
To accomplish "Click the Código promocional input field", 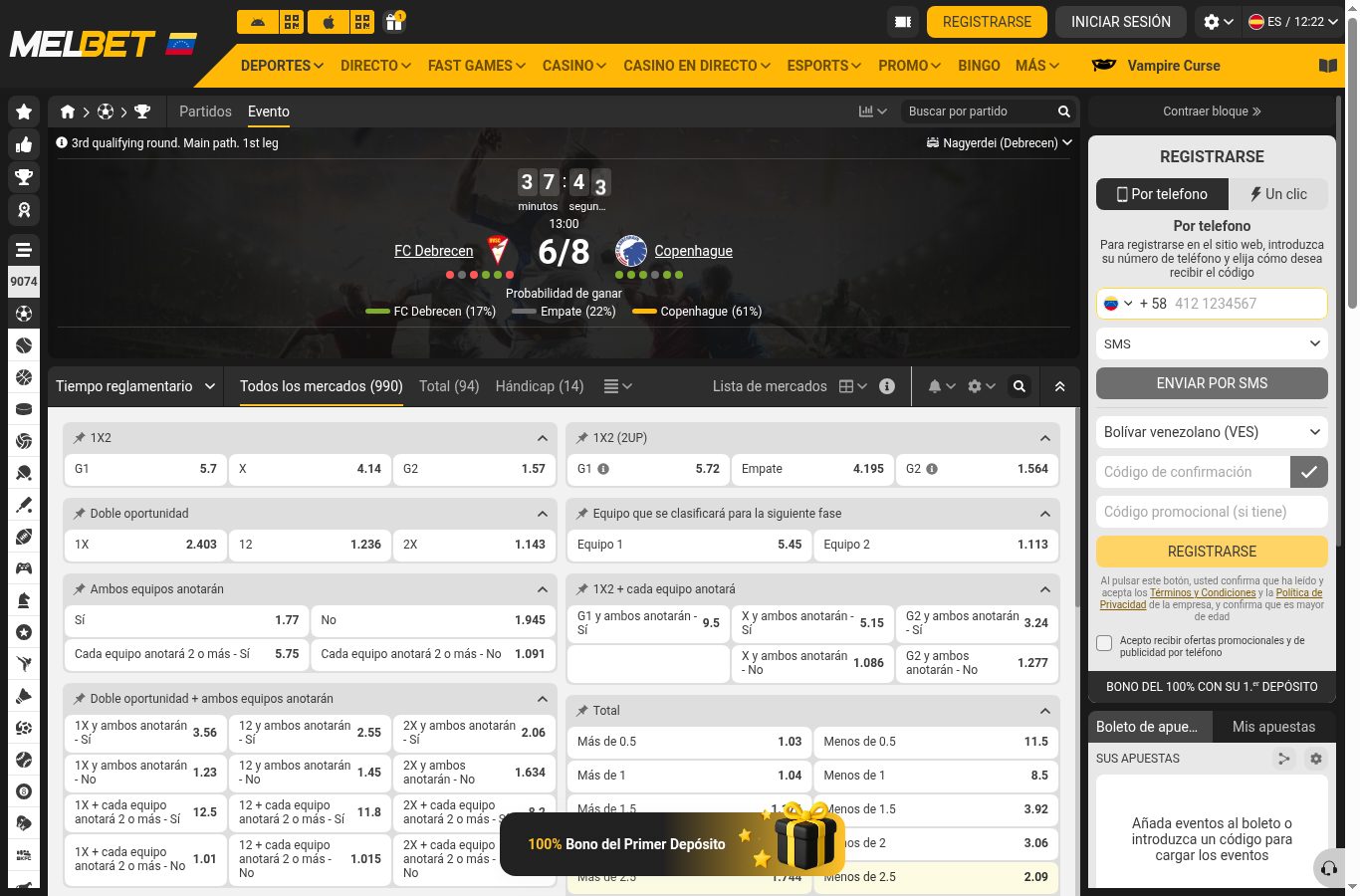I will pyautogui.click(x=1212, y=512).
